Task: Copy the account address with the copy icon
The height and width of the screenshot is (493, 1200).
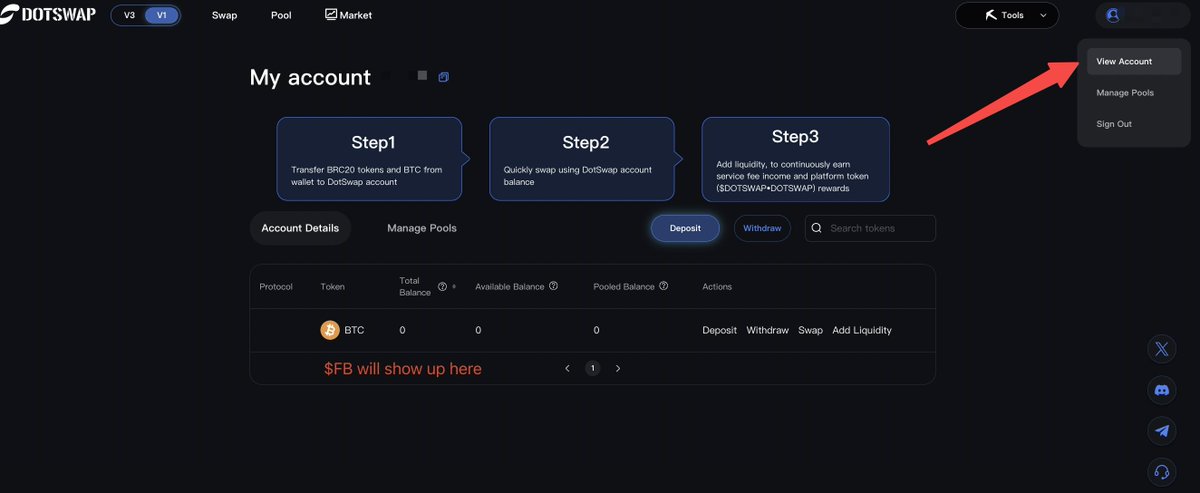Action: (444, 77)
